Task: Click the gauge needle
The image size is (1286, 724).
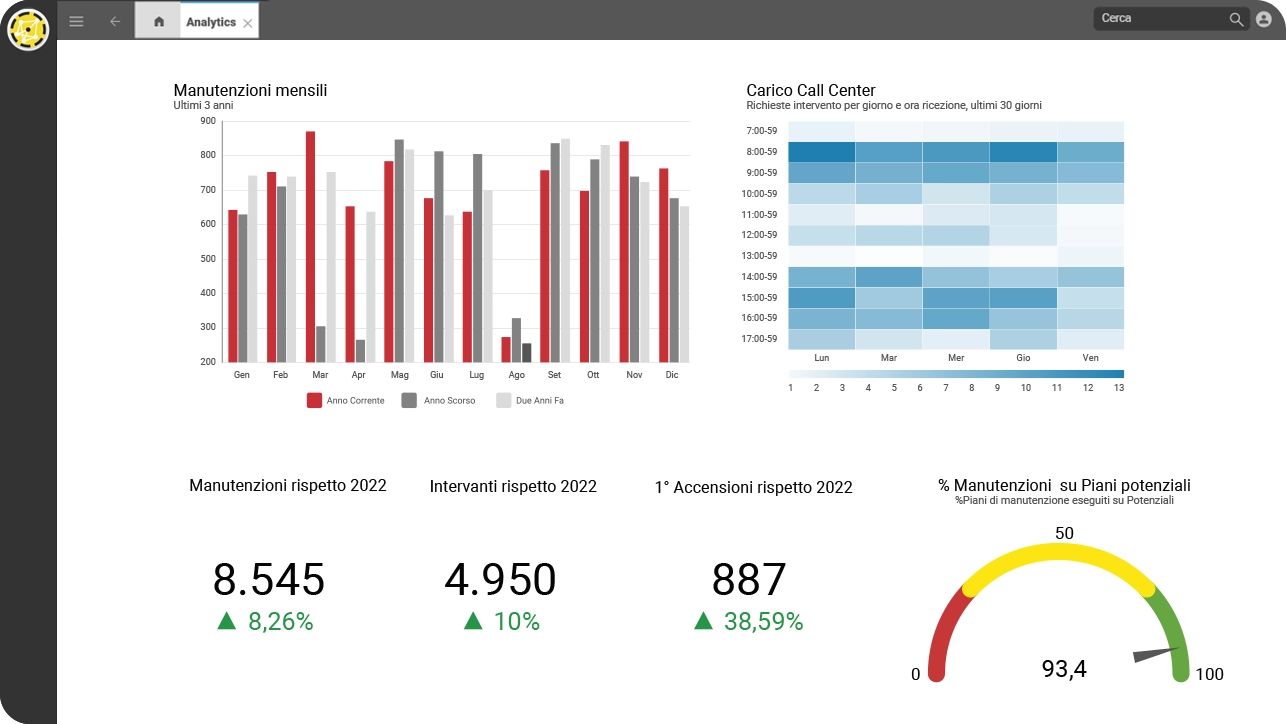Action: (1156, 655)
